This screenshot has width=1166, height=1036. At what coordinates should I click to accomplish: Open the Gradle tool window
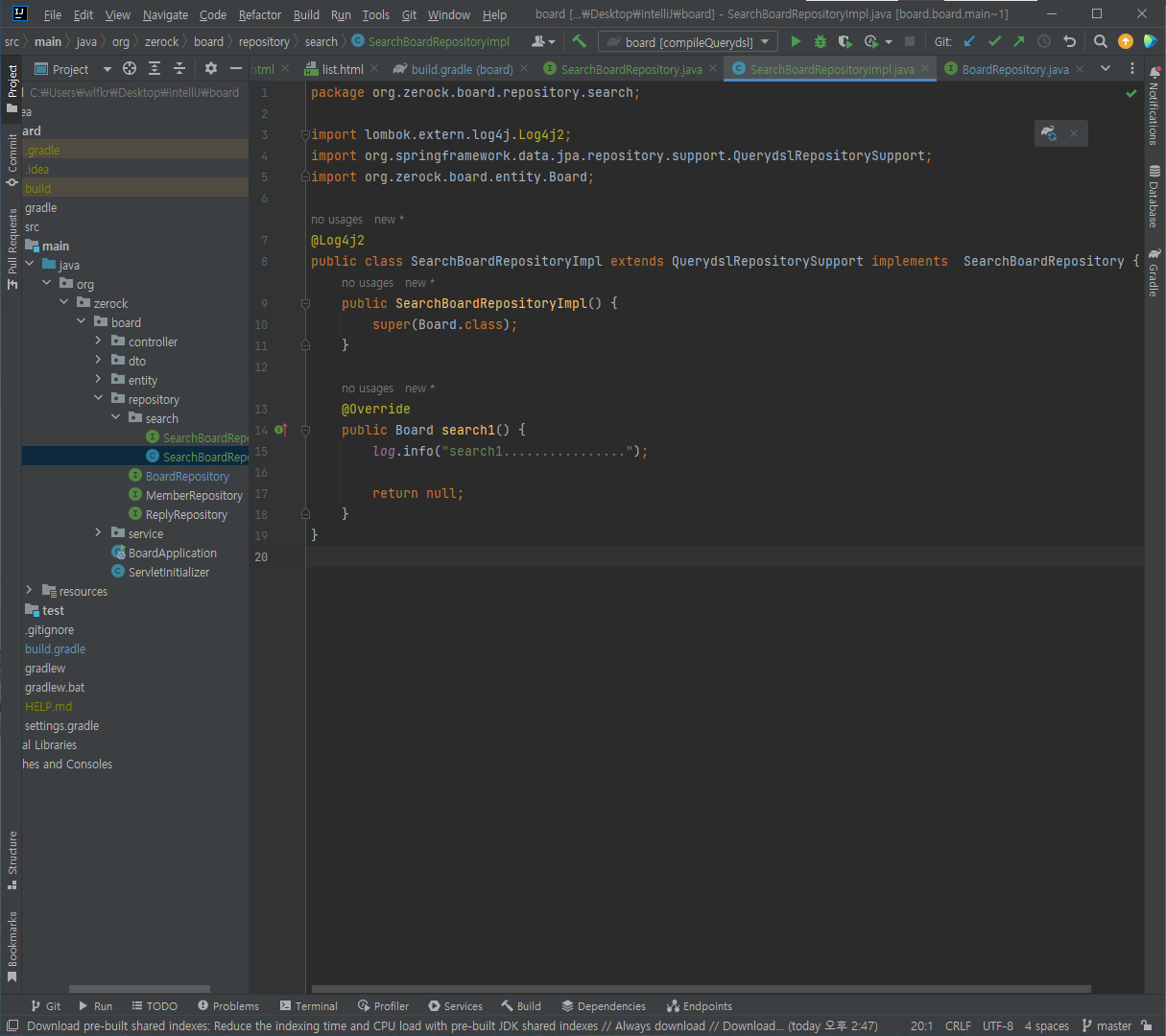click(x=1154, y=272)
